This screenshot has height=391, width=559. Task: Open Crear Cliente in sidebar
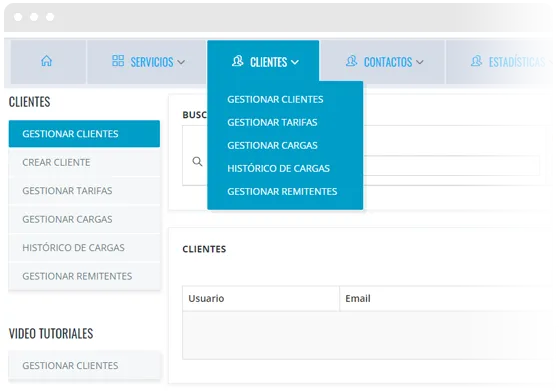[x=84, y=162]
